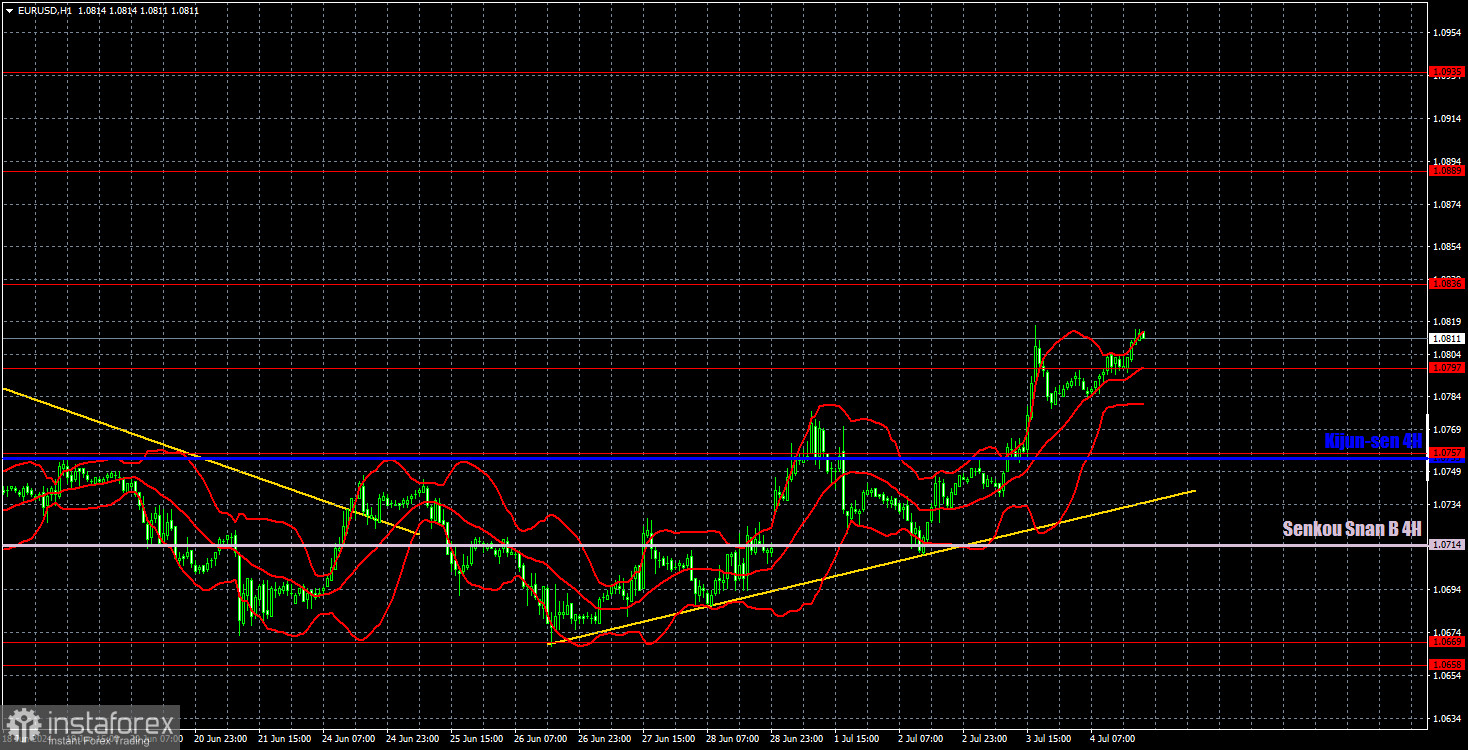1468x750 pixels.
Task: Click the 1.0634 price axis label
Action: 1448,718
